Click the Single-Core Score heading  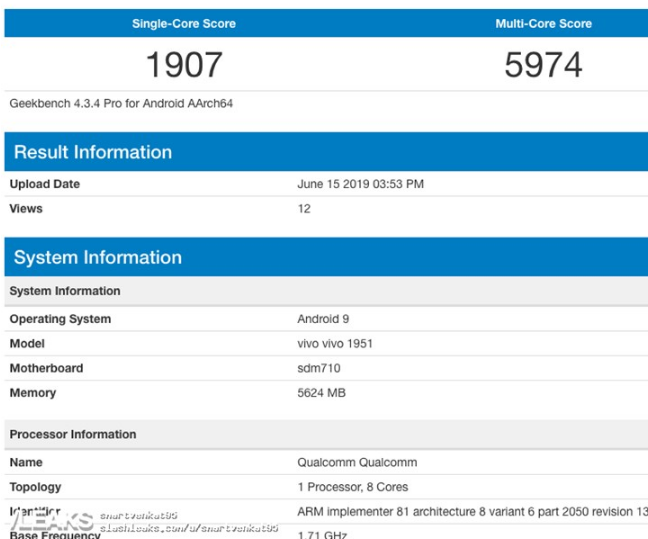[x=184, y=24]
